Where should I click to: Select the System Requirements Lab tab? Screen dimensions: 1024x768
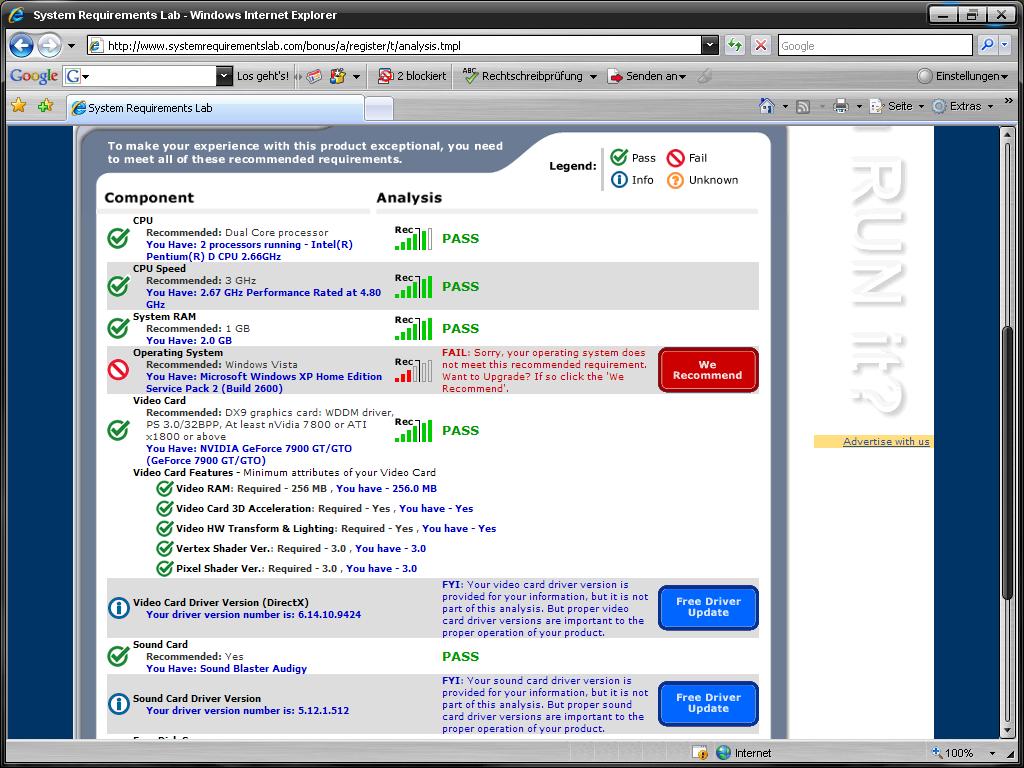(x=216, y=108)
